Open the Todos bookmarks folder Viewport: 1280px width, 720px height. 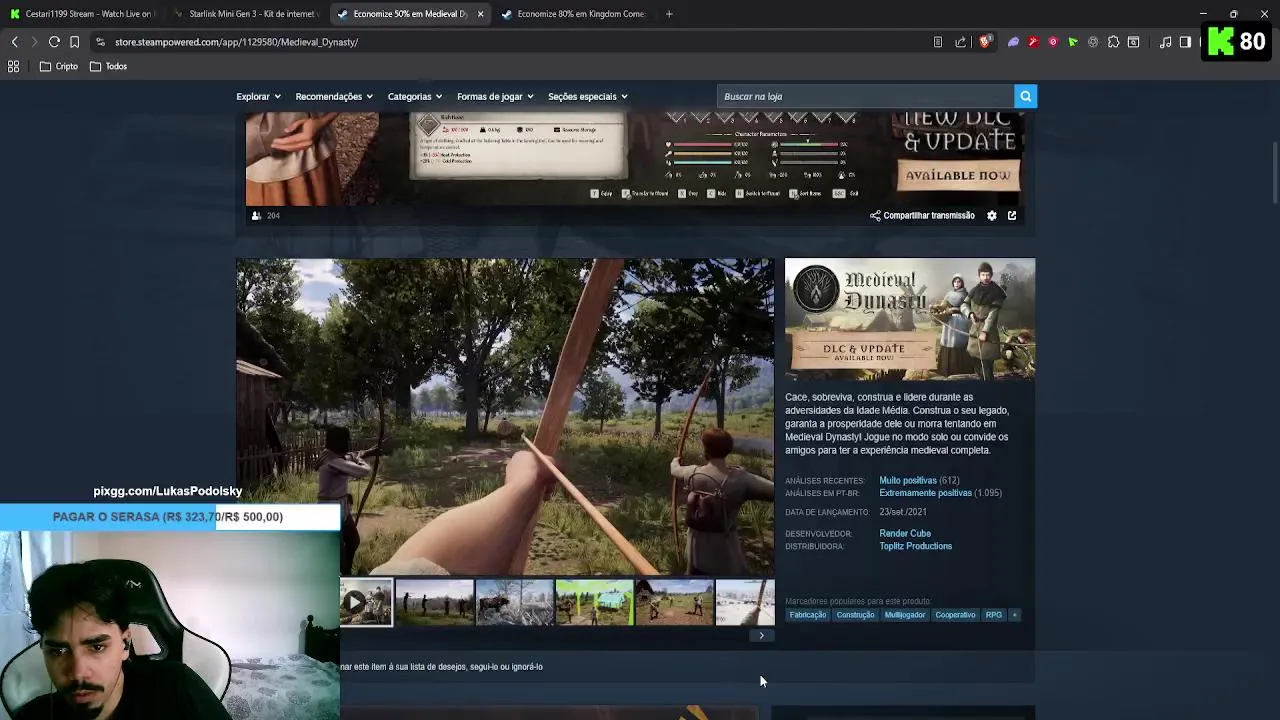pyautogui.click(x=108, y=66)
